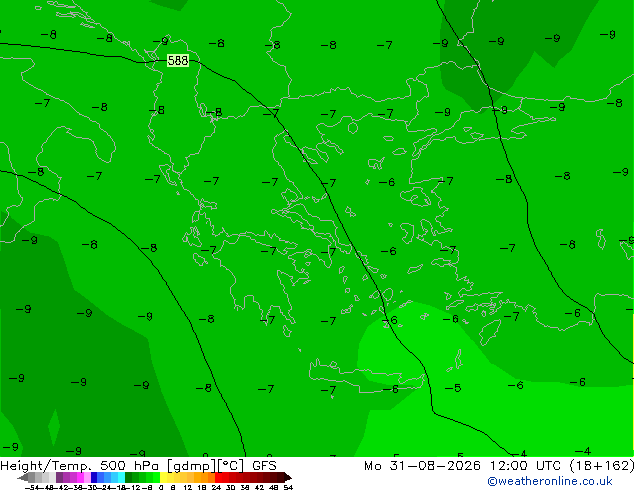Viewport: 634px width, 490px height.
Task: Click the 500 hPa level text
Action: (130, 466)
